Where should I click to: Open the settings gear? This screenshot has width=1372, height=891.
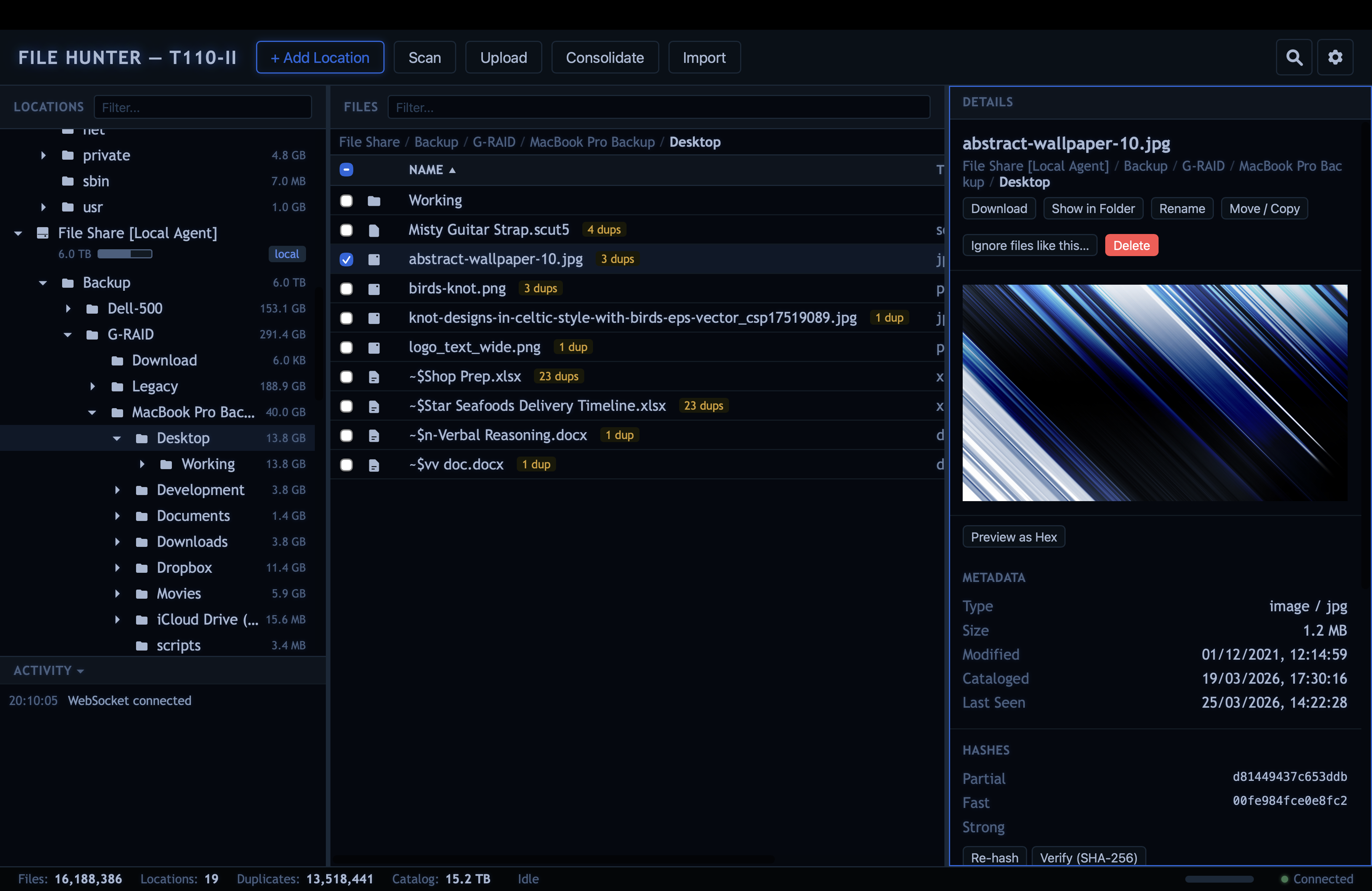tap(1336, 57)
